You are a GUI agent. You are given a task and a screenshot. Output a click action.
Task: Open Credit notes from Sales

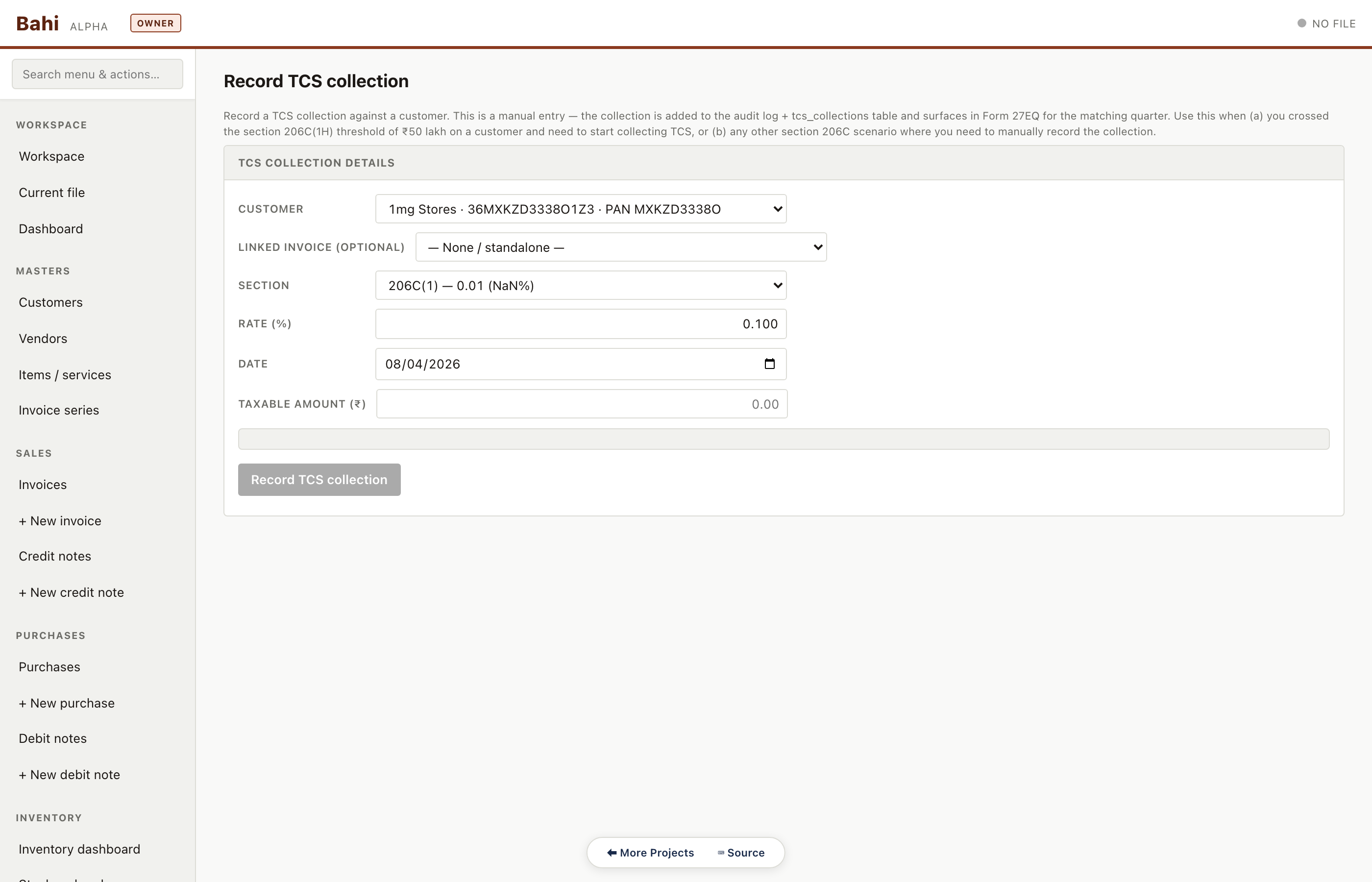click(54, 556)
